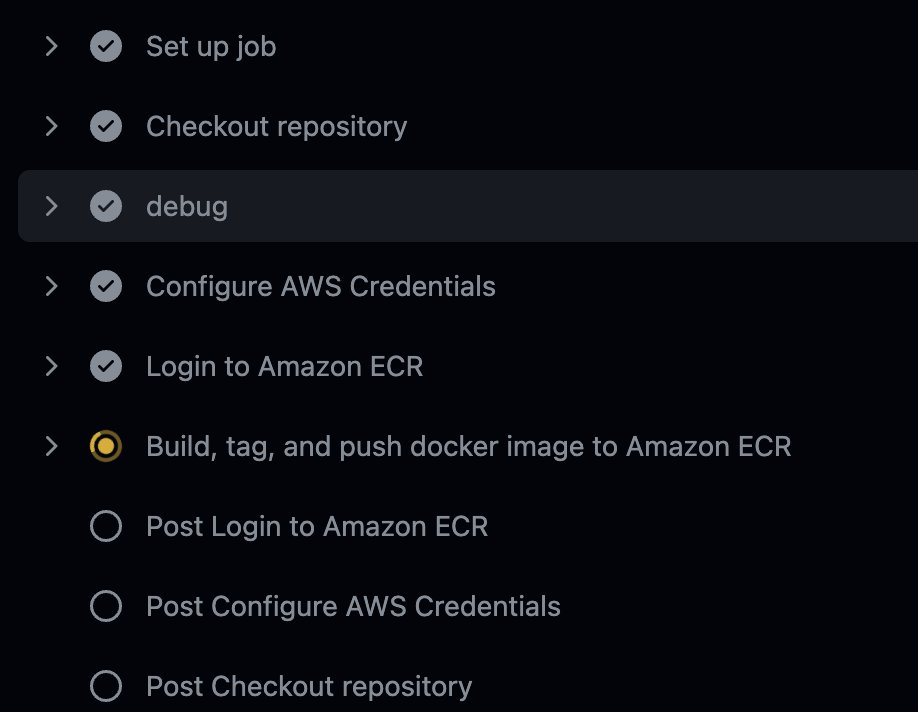918x712 pixels.
Task: Expand the Checkout repository step chevron
Action: point(52,126)
